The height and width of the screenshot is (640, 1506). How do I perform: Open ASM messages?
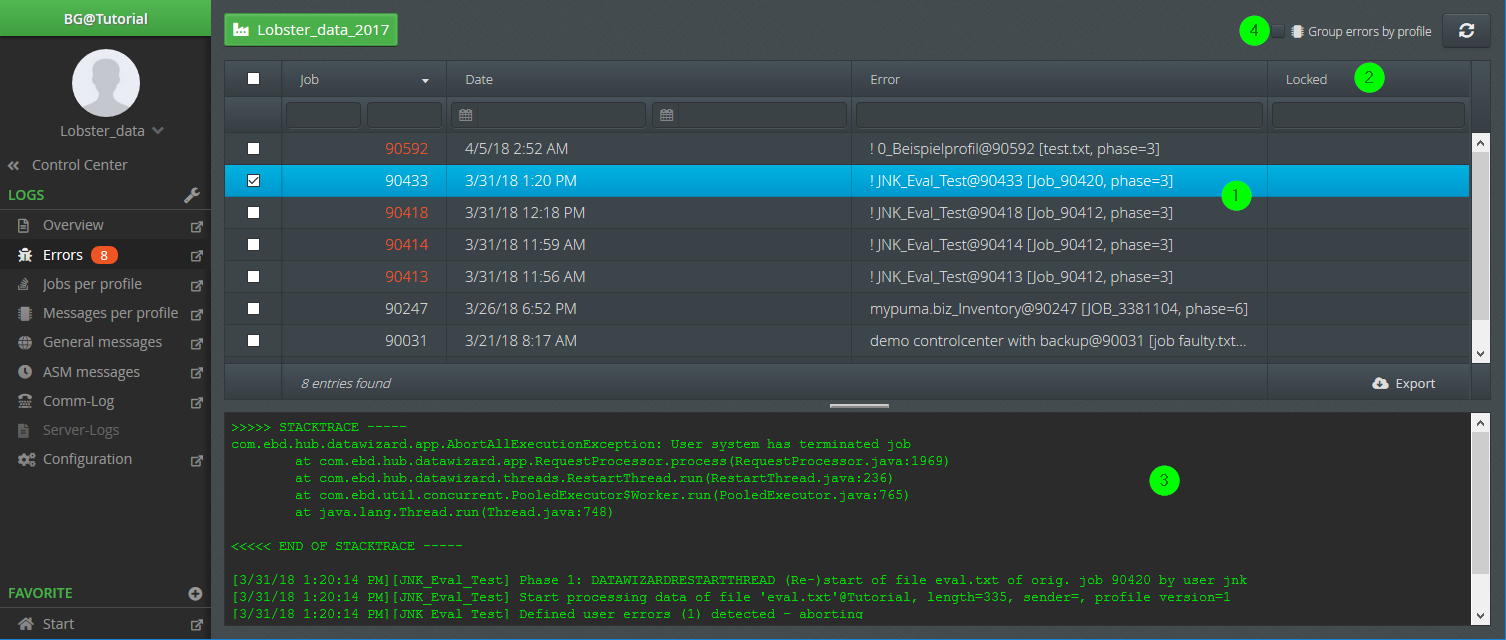coord(91,372)
